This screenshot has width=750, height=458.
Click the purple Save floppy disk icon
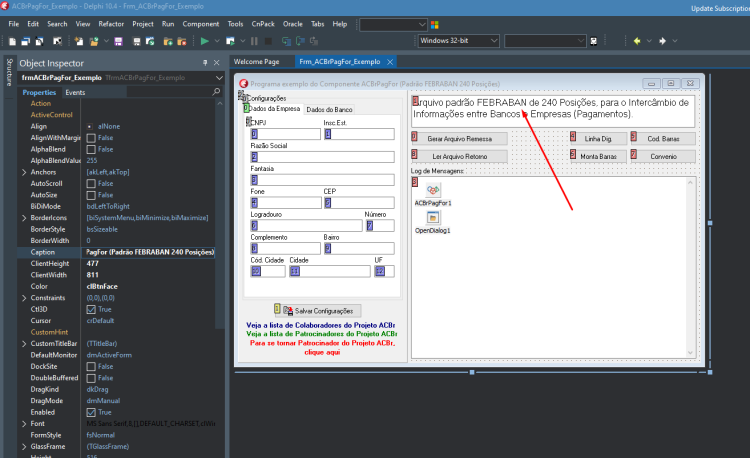[x=119, y=42]
